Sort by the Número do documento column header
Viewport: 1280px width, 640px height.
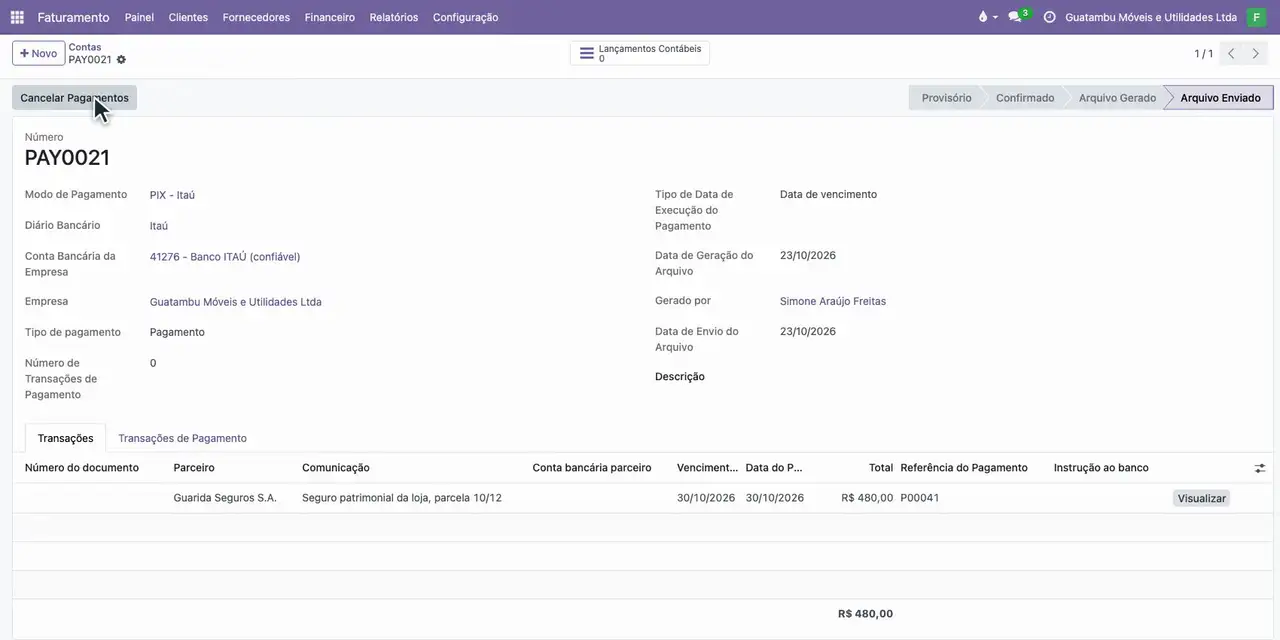point(82,468)
